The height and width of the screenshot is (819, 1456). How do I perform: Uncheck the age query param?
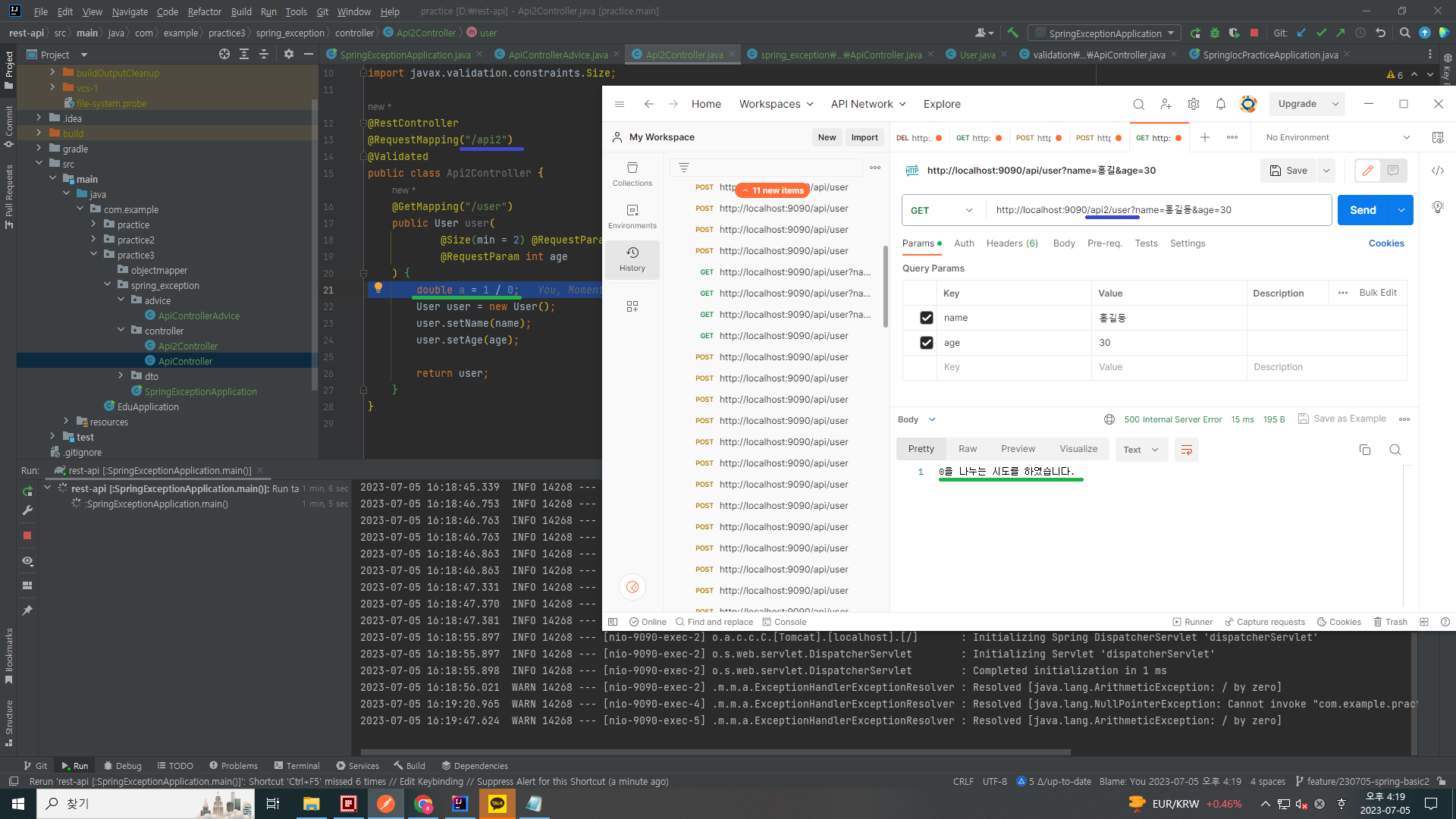tap(927, 343)
